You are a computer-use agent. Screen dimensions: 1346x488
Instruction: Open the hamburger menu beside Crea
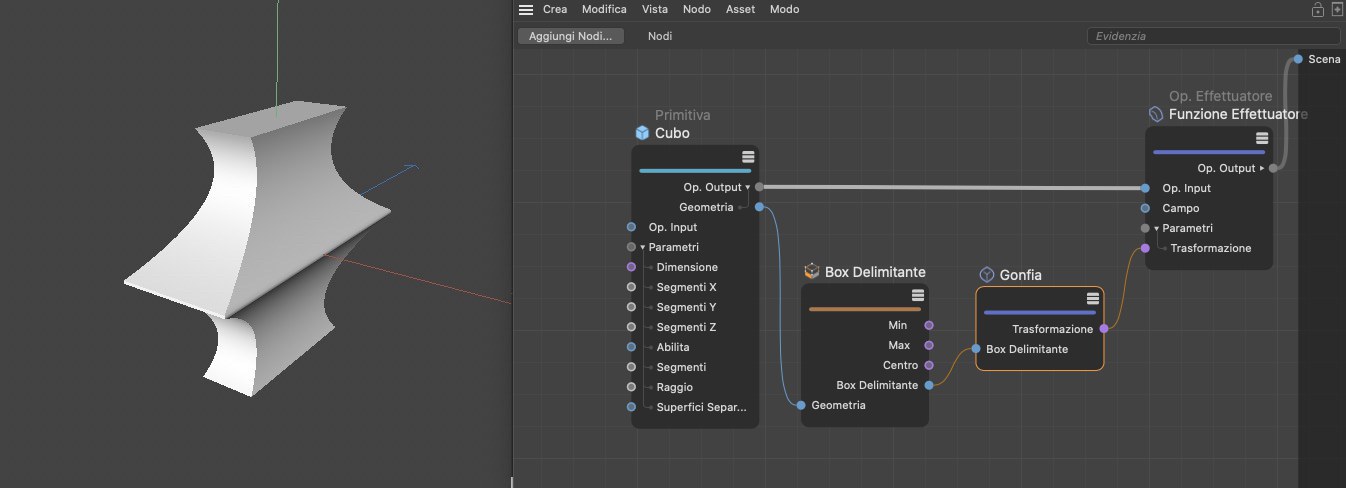coord(526,10)
